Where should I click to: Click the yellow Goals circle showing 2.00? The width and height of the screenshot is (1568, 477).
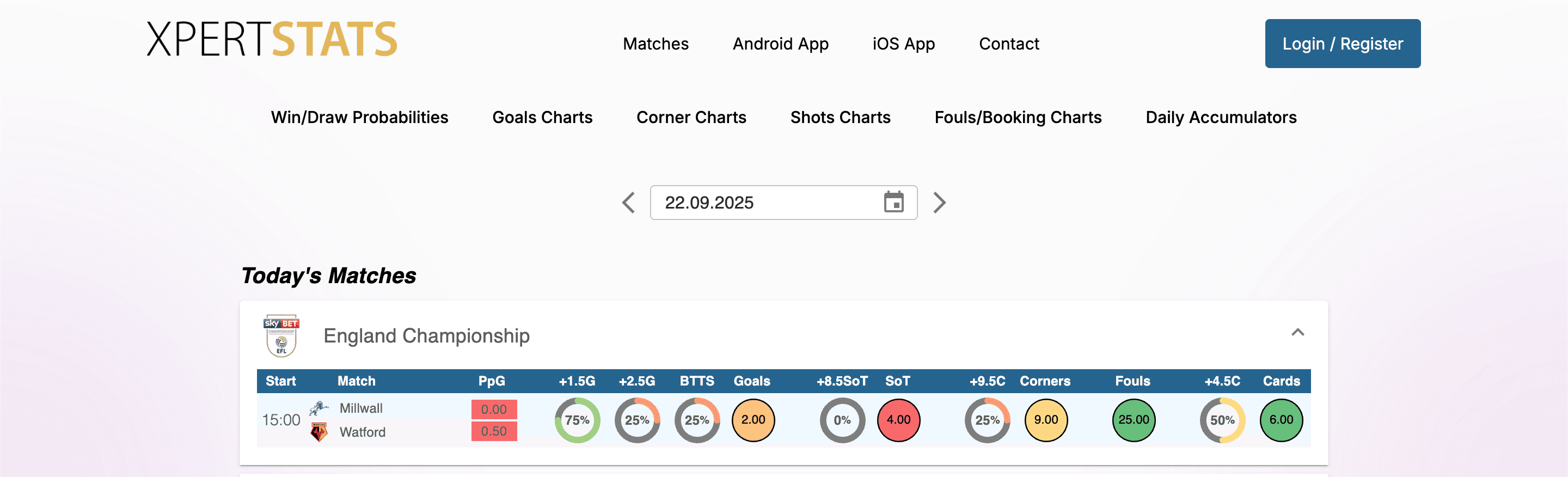[754, 419]
